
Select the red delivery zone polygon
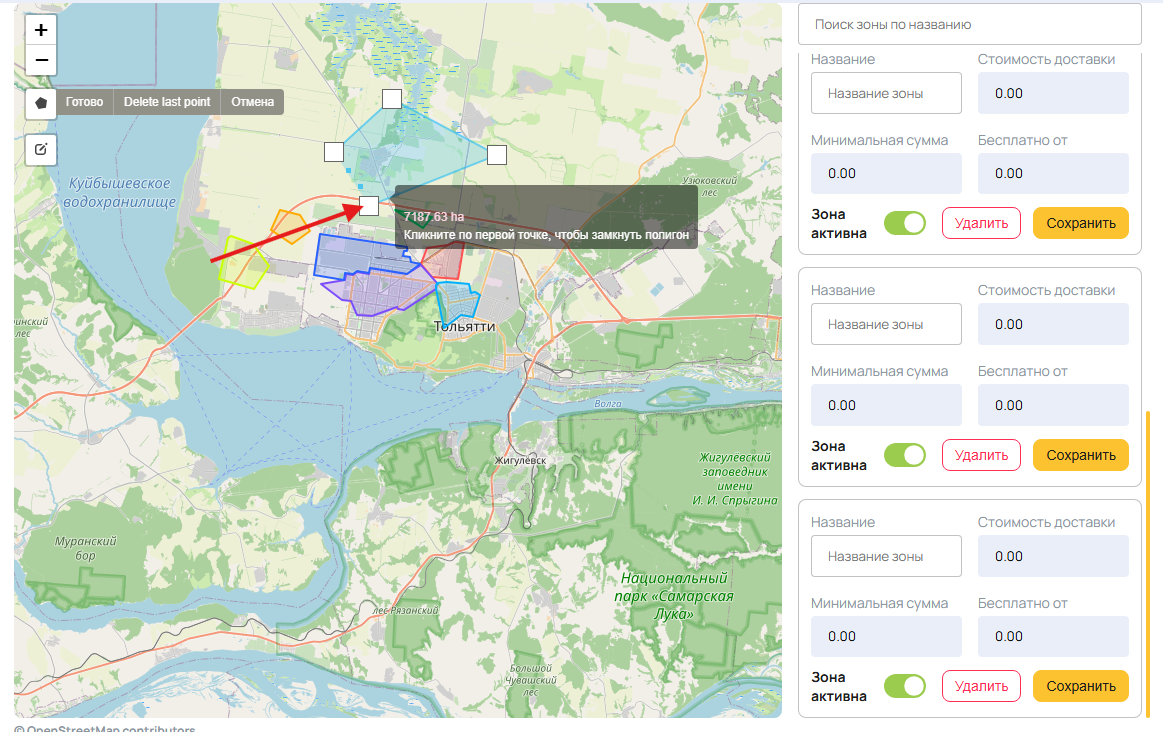point(444,263)
